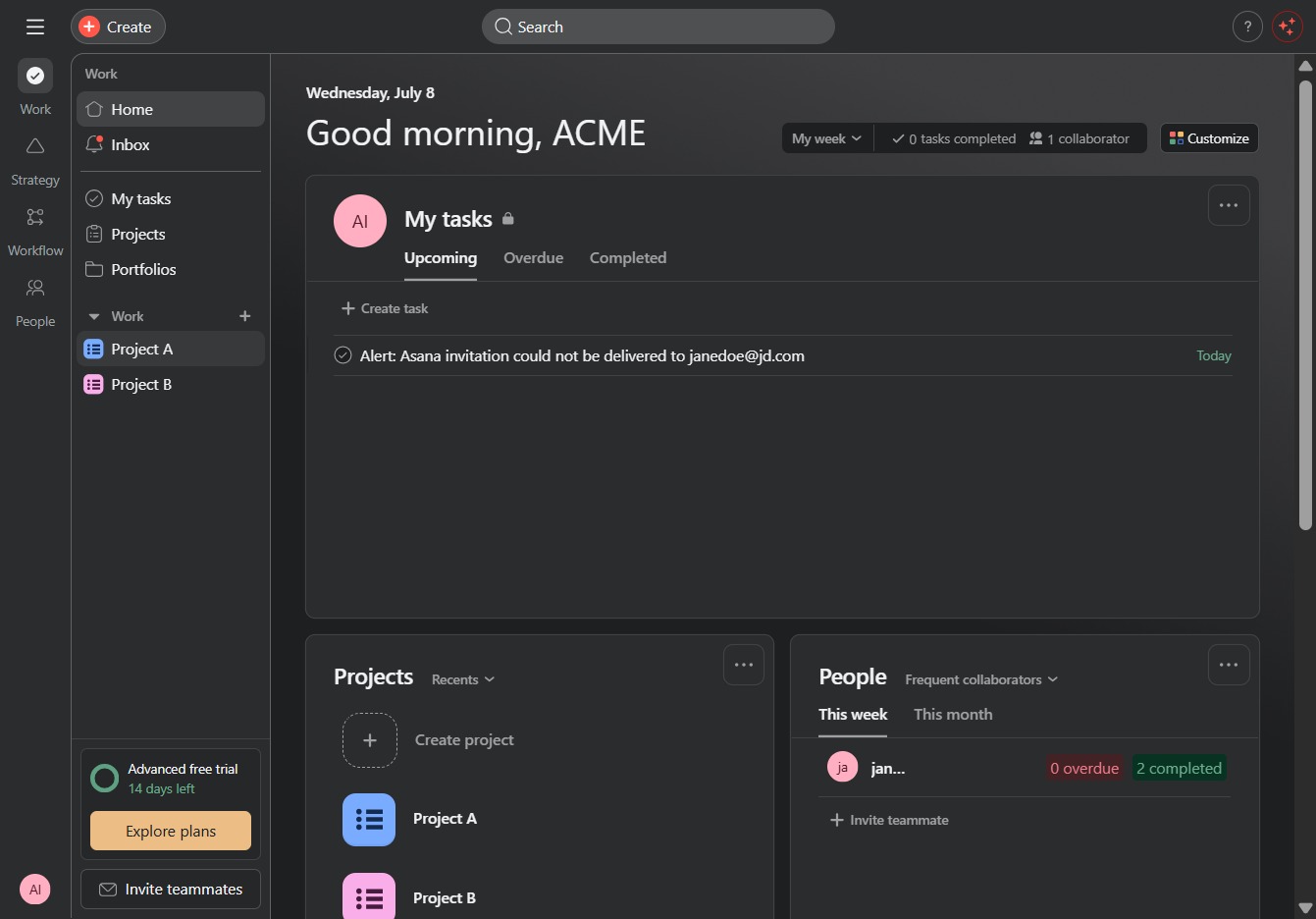Click the blue Project A tile icon

(x=369, y=820)
